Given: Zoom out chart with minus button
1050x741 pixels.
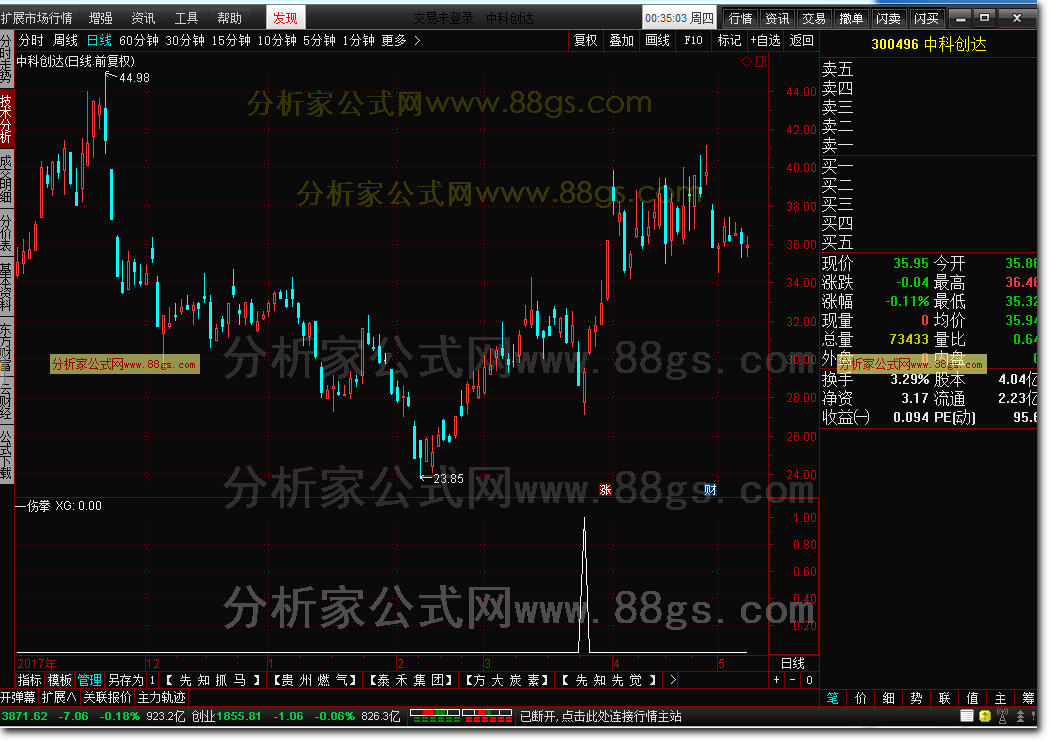Looking at the screenshot, I should click(792, 680).
